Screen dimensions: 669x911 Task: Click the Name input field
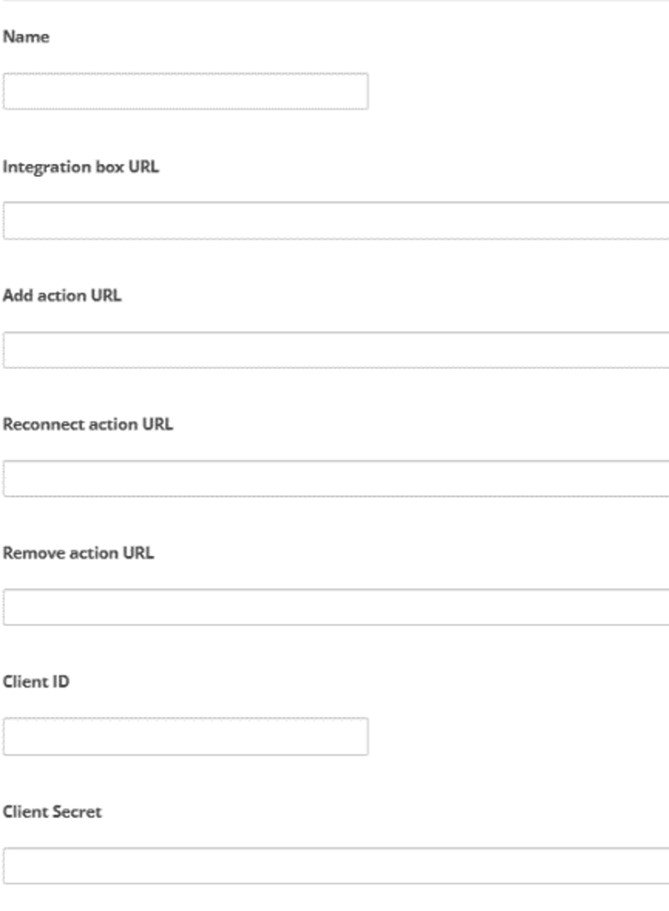pos(185,91)
